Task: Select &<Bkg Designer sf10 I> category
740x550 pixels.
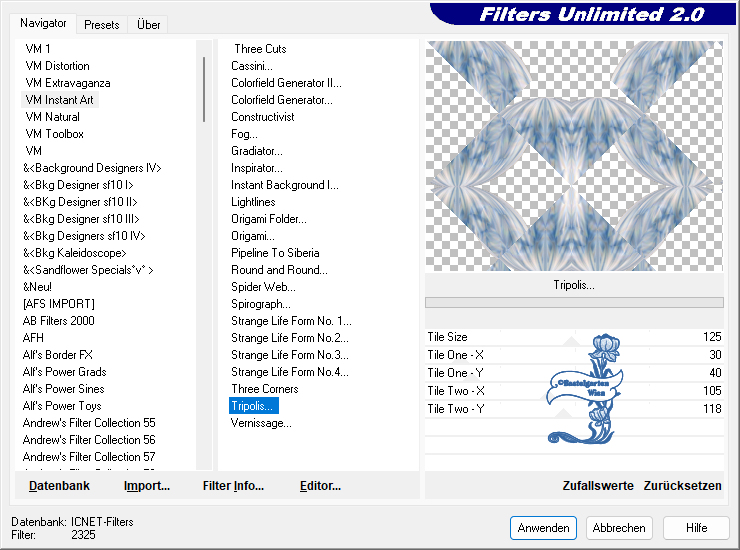Action: pos(78,185)
